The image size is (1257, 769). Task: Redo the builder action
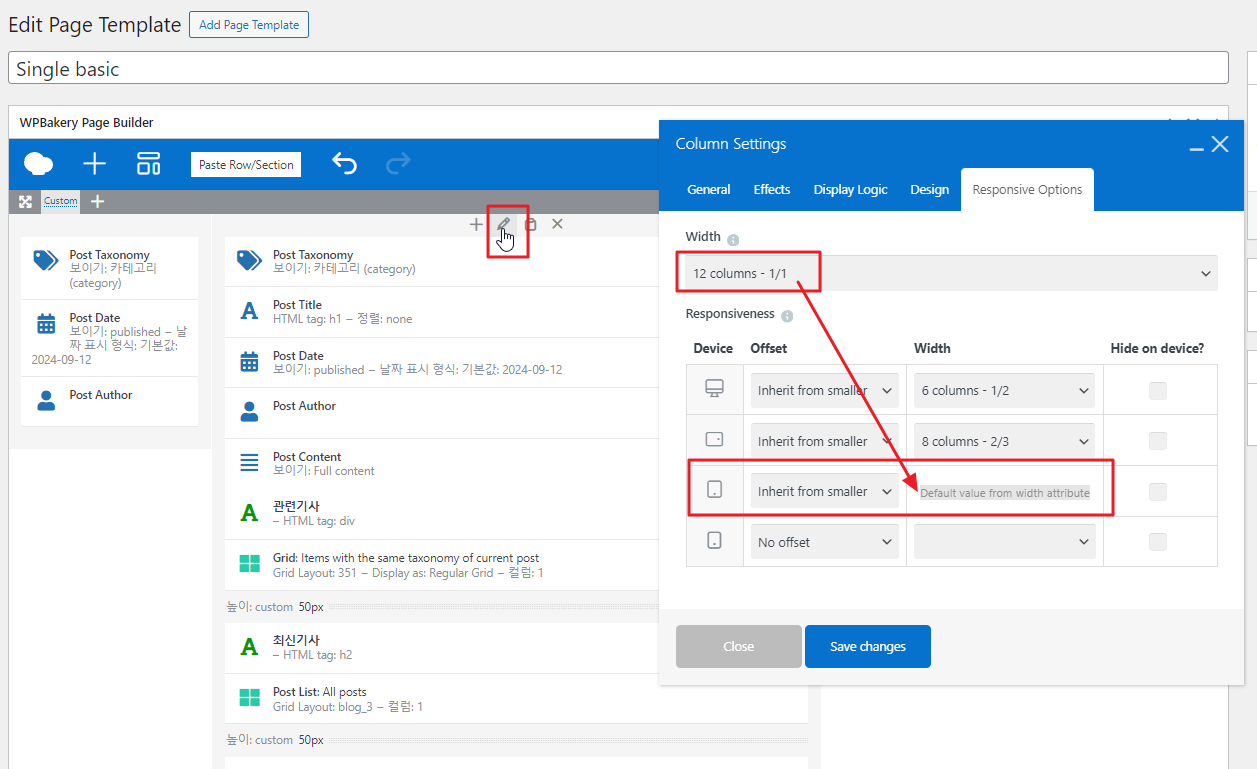click(x=398, y=164)
